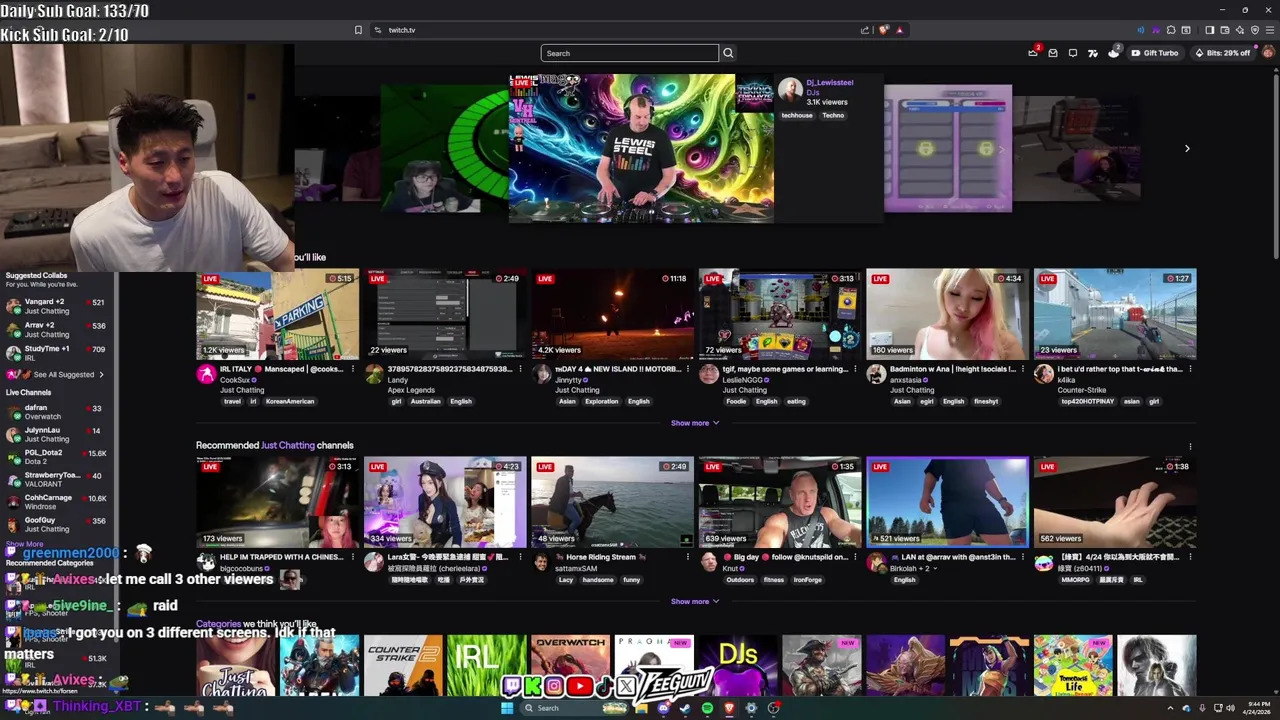Viewport: 1280px width, 720px height.
Task: Open the Dj_Lewissteel channel link
Action: 829,83
